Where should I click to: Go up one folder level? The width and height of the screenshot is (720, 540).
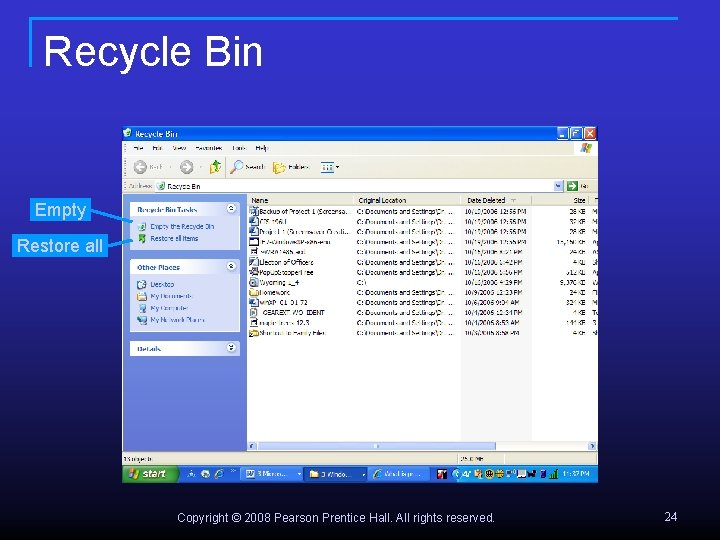coord(215,167)
